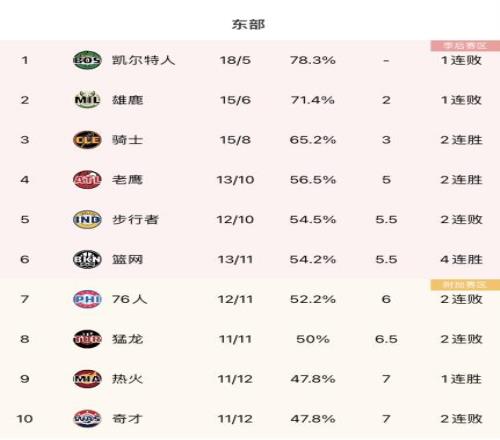Select the rank 10 奇才 row name
This screenshot has width=500, height=440.
[x=127, y=419]
